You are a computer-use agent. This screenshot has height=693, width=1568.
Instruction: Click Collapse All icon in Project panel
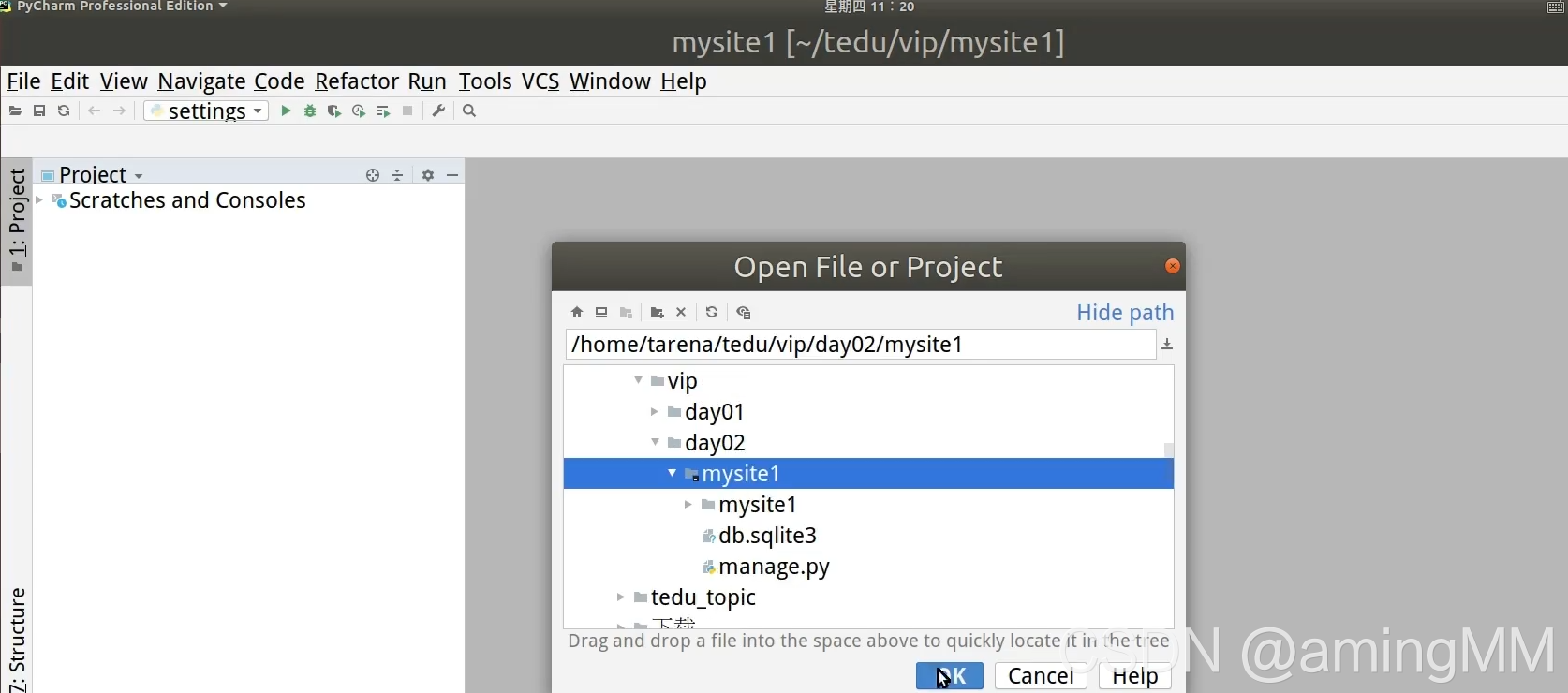click(x=397, y=175)
